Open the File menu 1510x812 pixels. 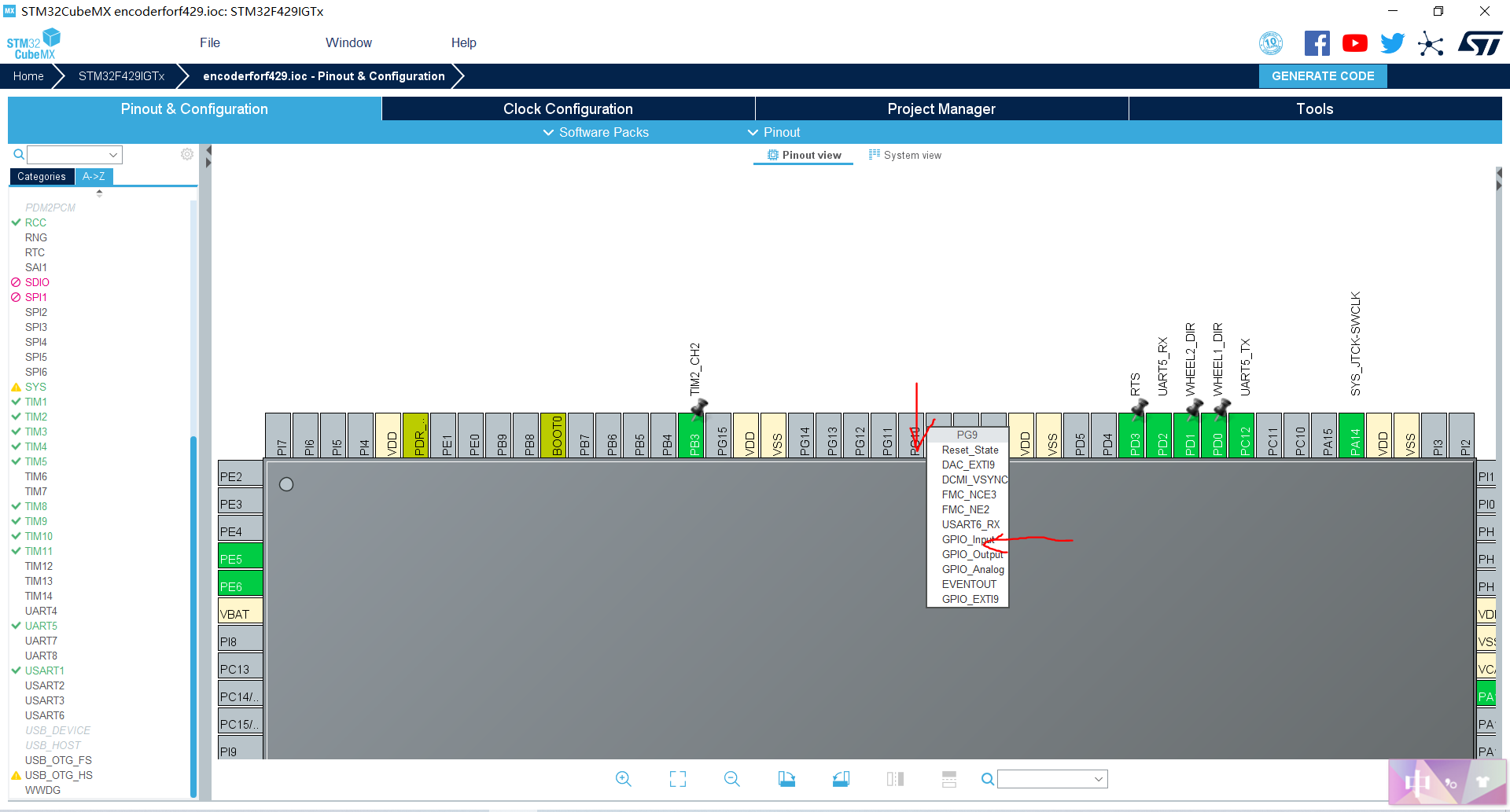click(210, 42)
